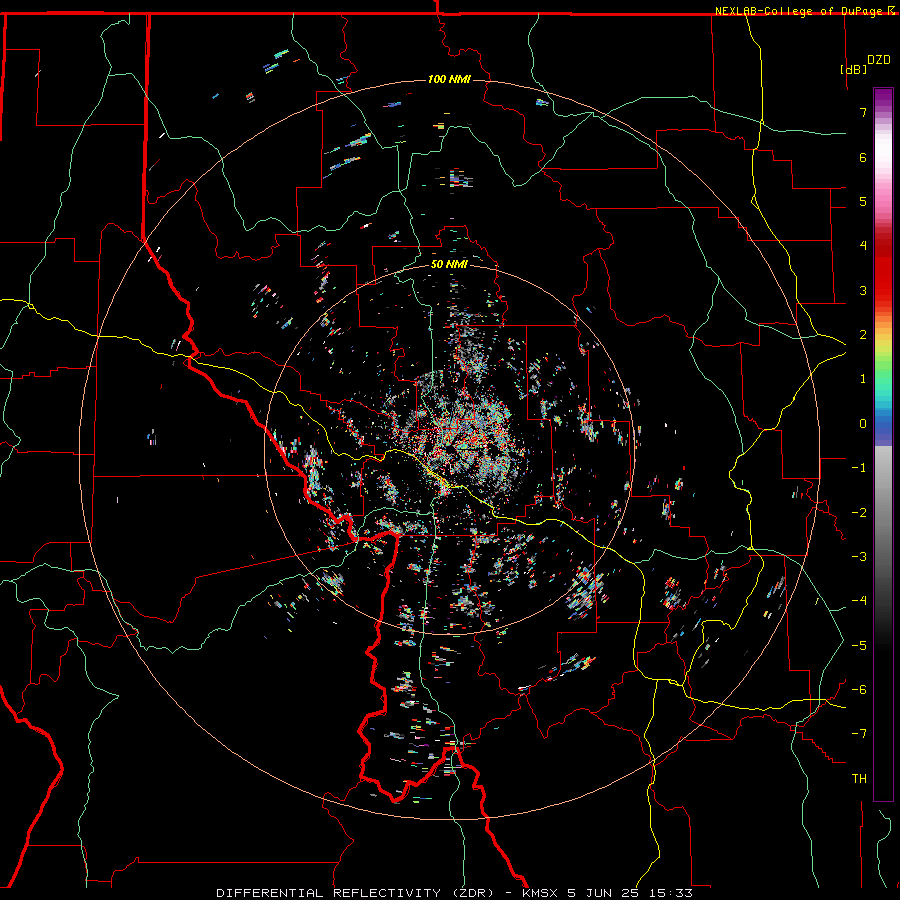Click the -6 value on the color scale

859,690
